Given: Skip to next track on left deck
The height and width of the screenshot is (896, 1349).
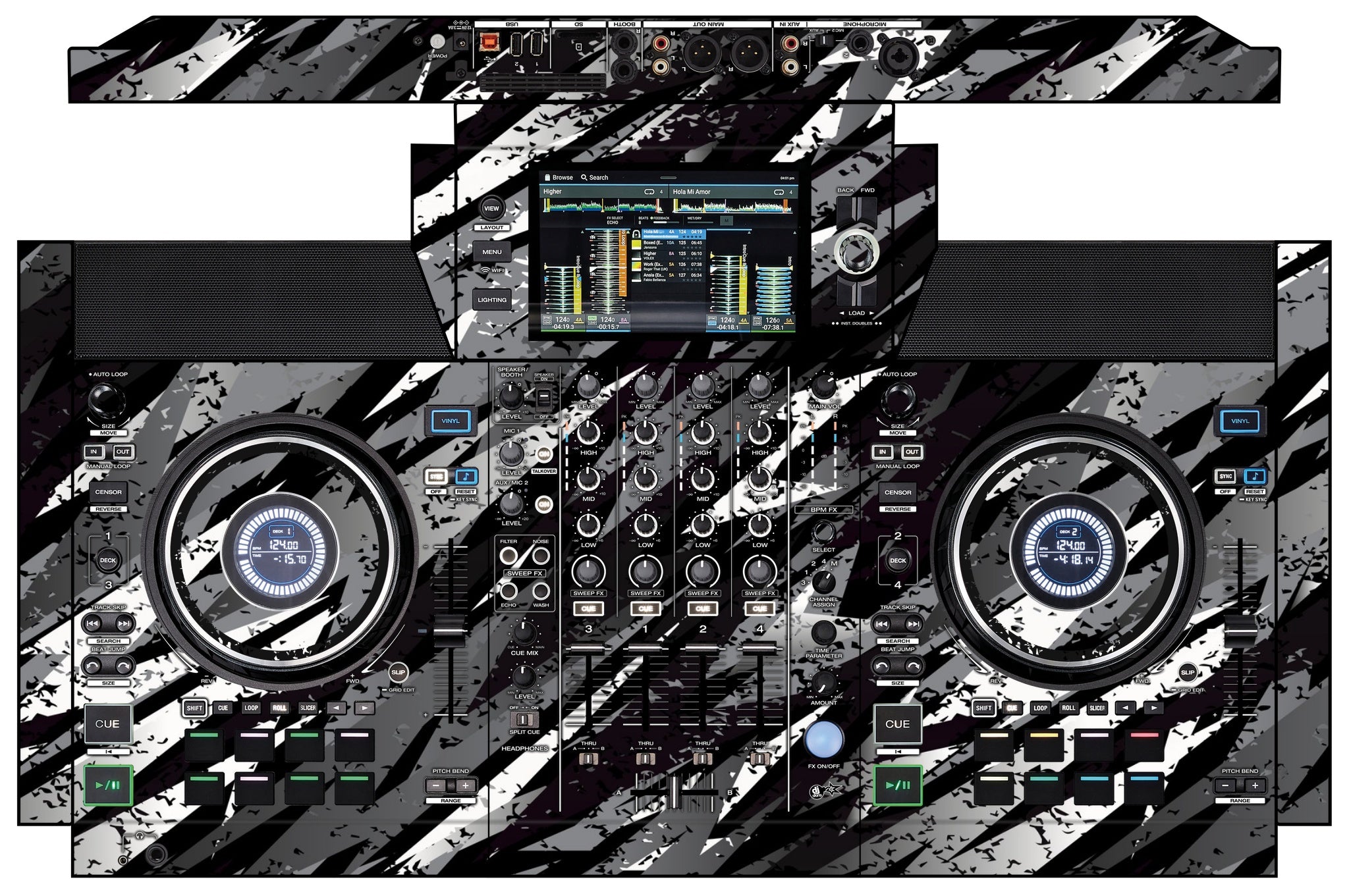Looking at the screenshot, I should tap(123, 623).
